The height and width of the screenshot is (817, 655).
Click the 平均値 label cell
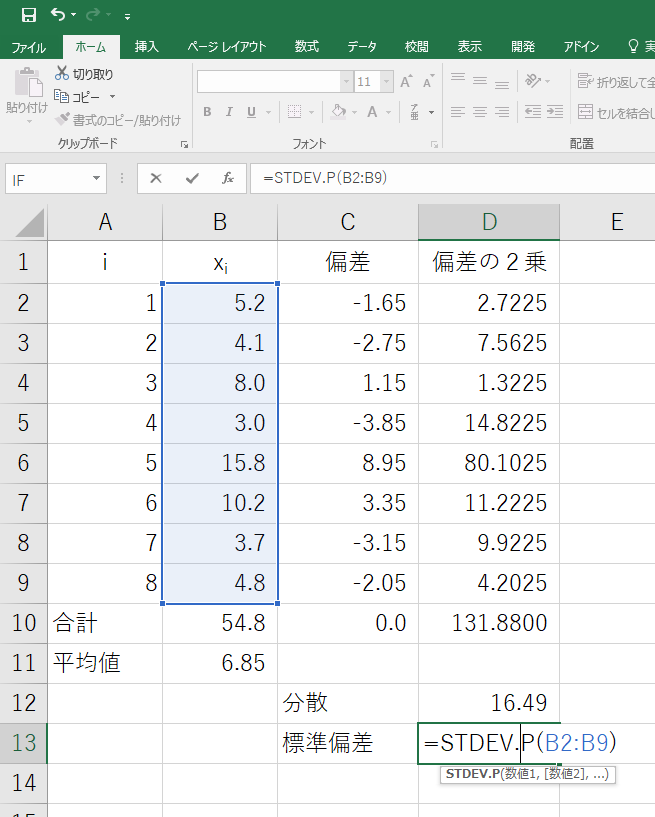click(x=105, y=663)
